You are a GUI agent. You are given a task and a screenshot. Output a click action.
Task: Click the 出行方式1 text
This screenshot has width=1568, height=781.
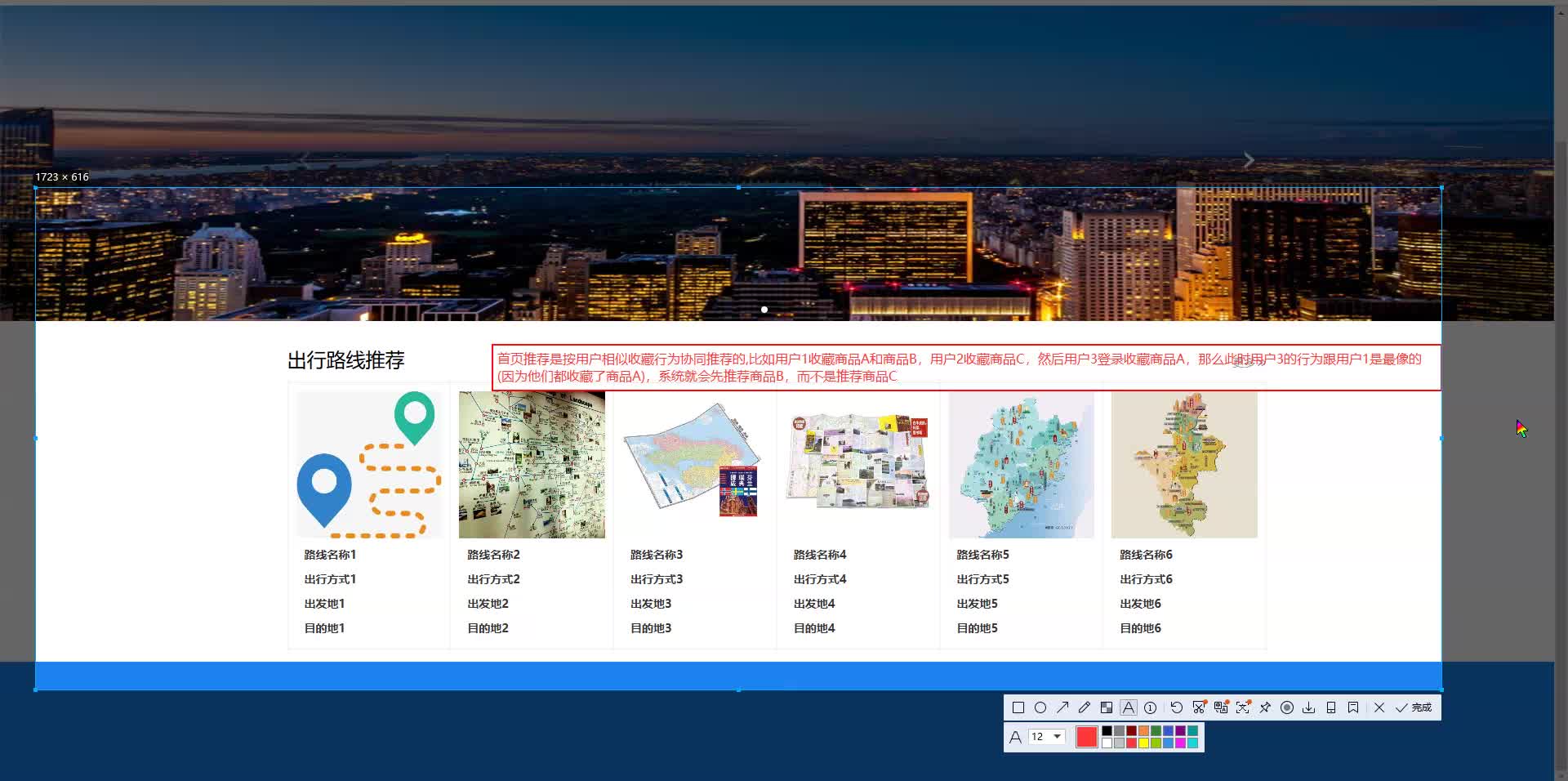[330, 579]
